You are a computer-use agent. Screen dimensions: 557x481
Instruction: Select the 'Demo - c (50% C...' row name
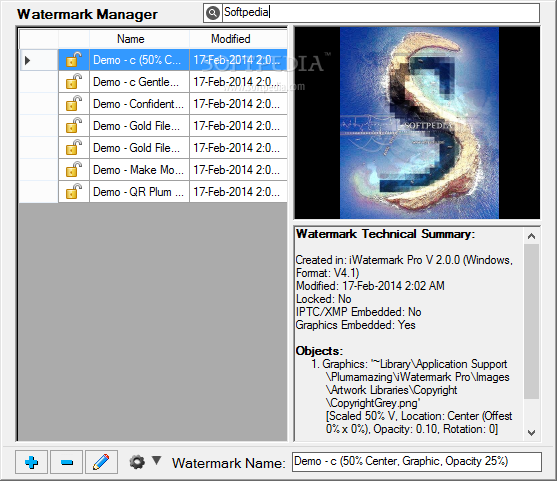click(139, 60)
